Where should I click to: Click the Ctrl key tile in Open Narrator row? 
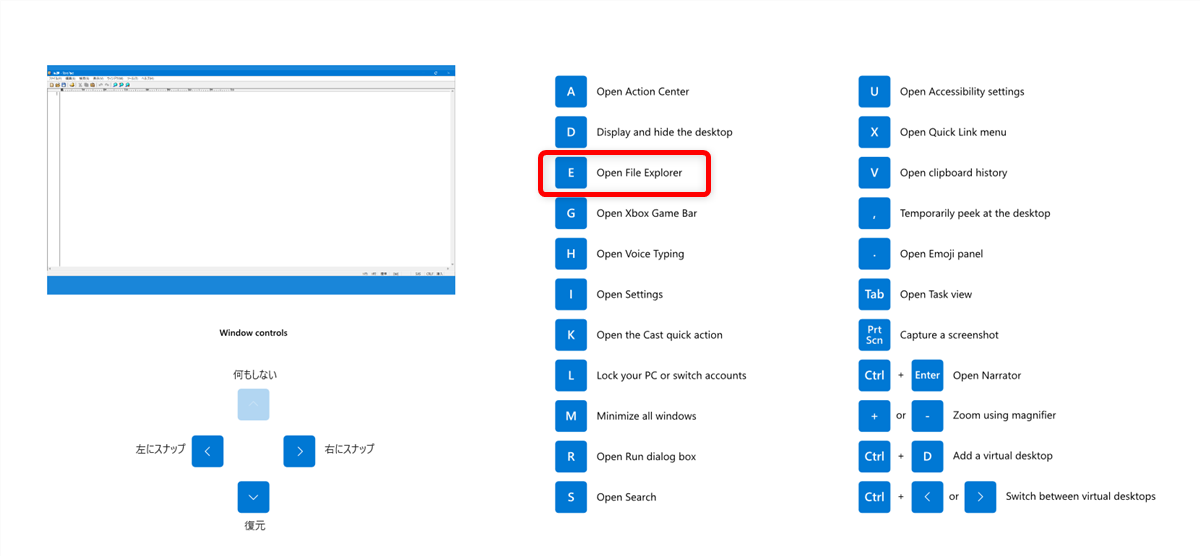click(x=874, y=375)
